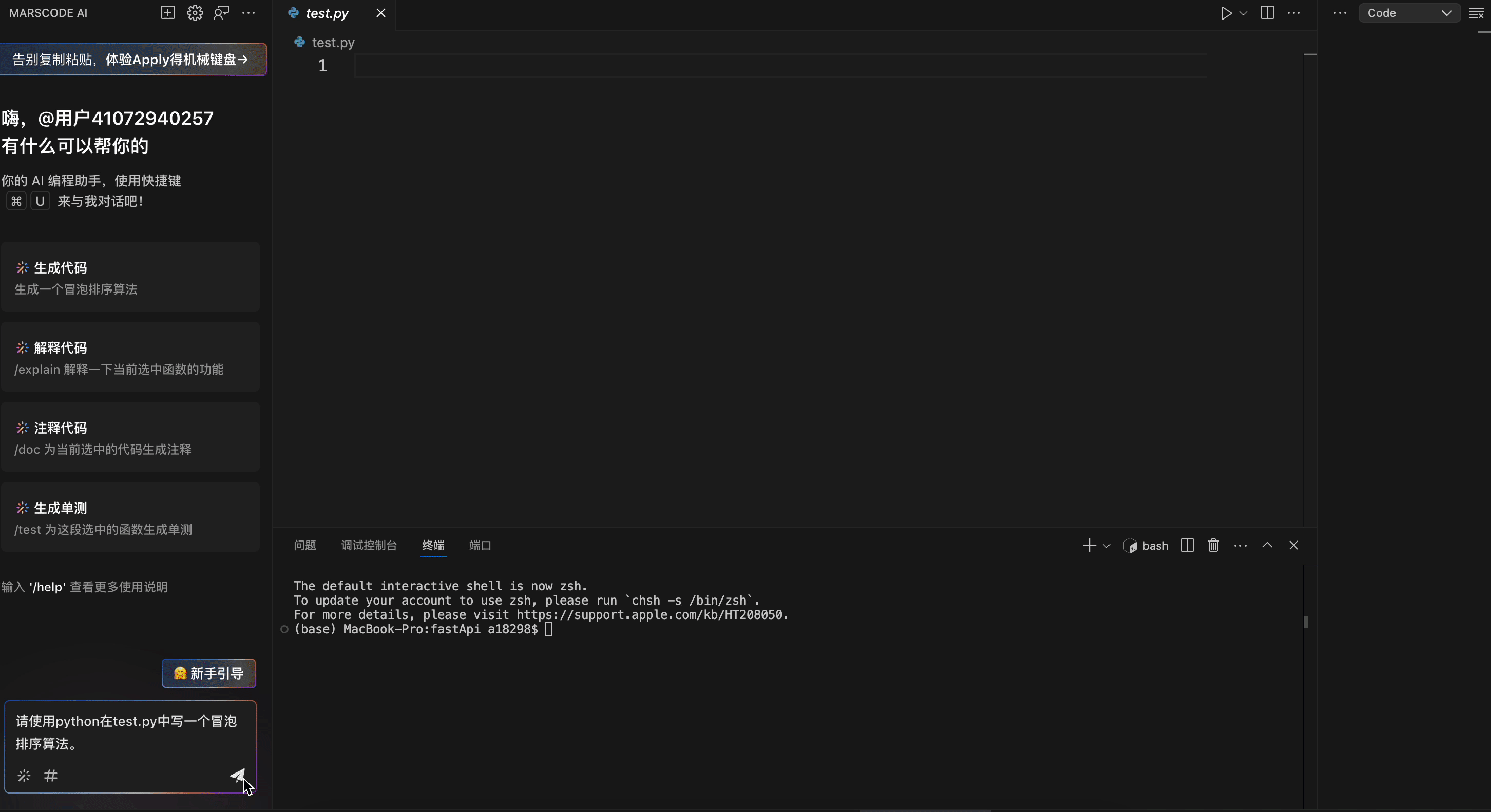Image resolution: width=1491 pixels, height=812 pixels.
Task: Send the chat message with paper plane icon
Action: [x=238, y=776]
